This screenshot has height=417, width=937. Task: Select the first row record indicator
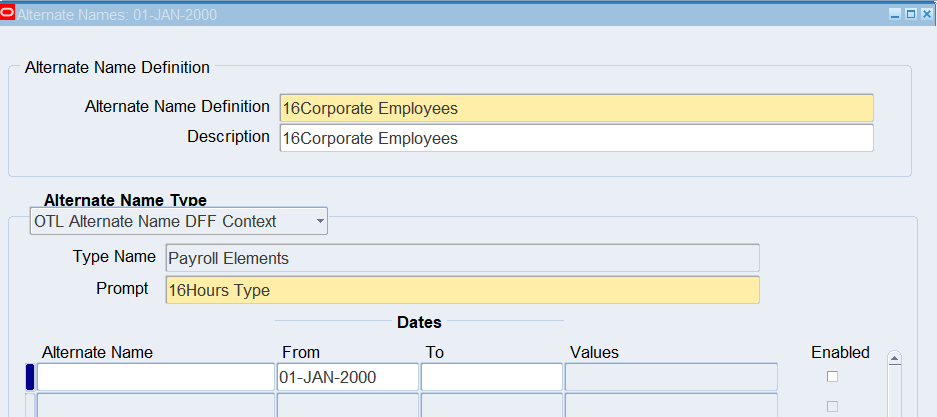(30, 377)
